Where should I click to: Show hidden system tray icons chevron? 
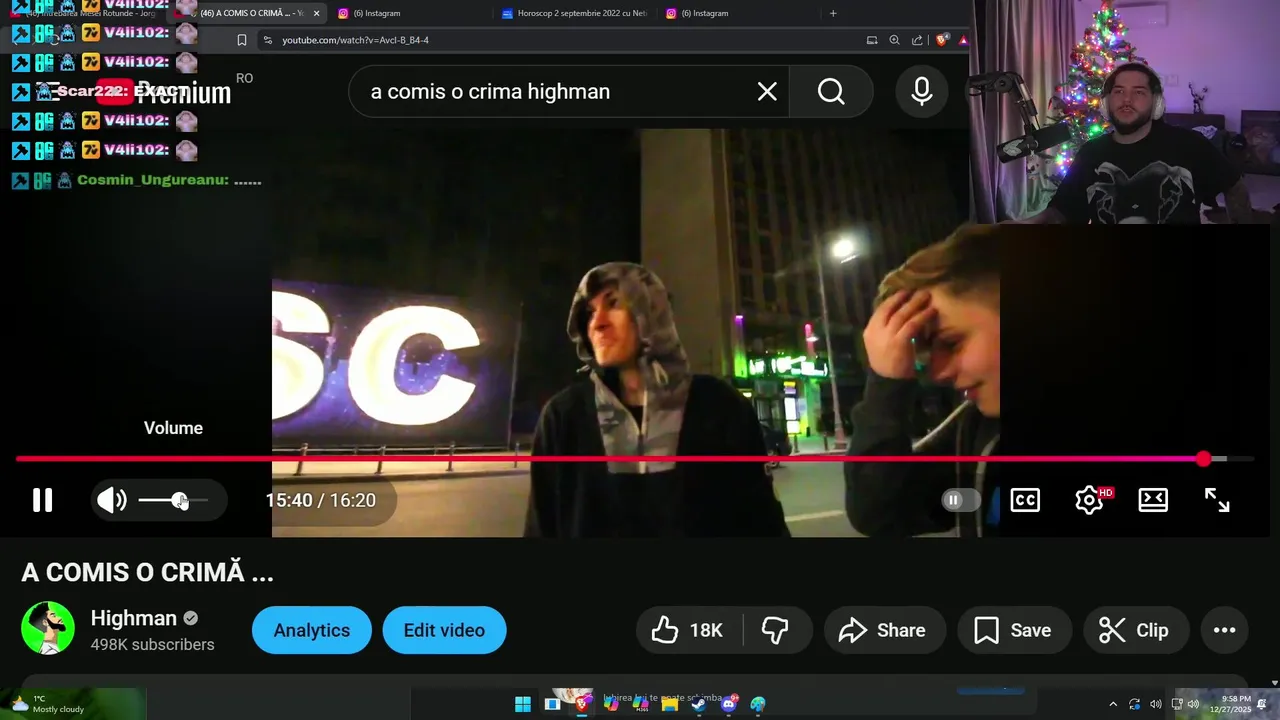[1113, 704]
